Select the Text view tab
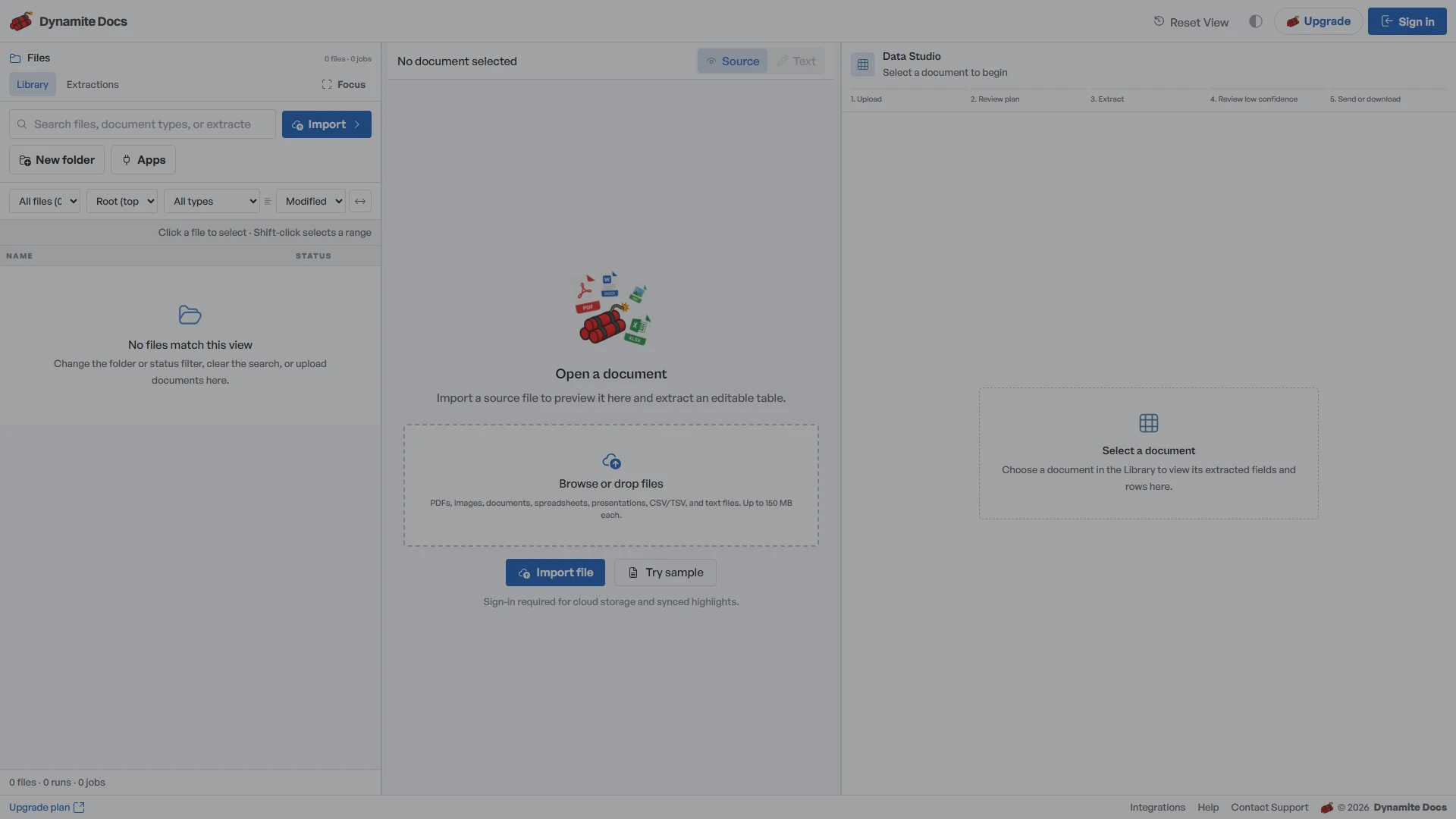Viewport: 1456px width, 819px height. pos(796,61)
